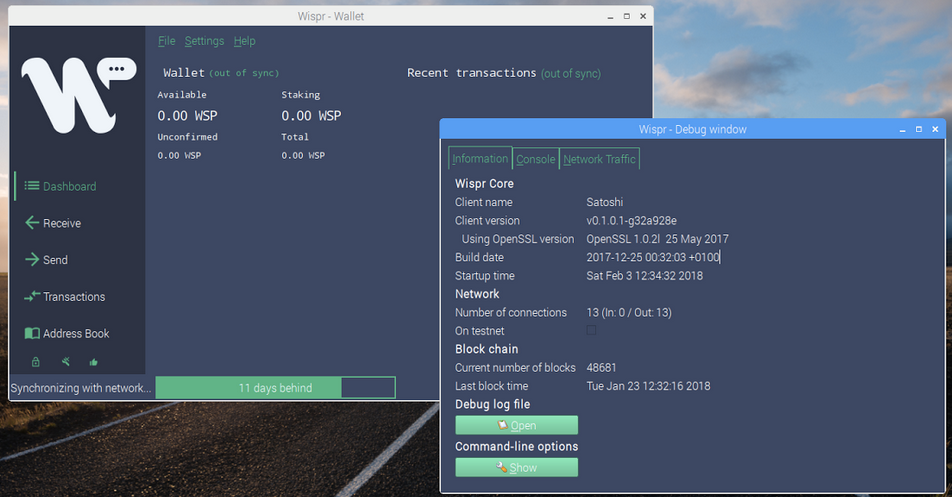Select client version v0.1.0.1-g32a928e

(x=631, y=220)
